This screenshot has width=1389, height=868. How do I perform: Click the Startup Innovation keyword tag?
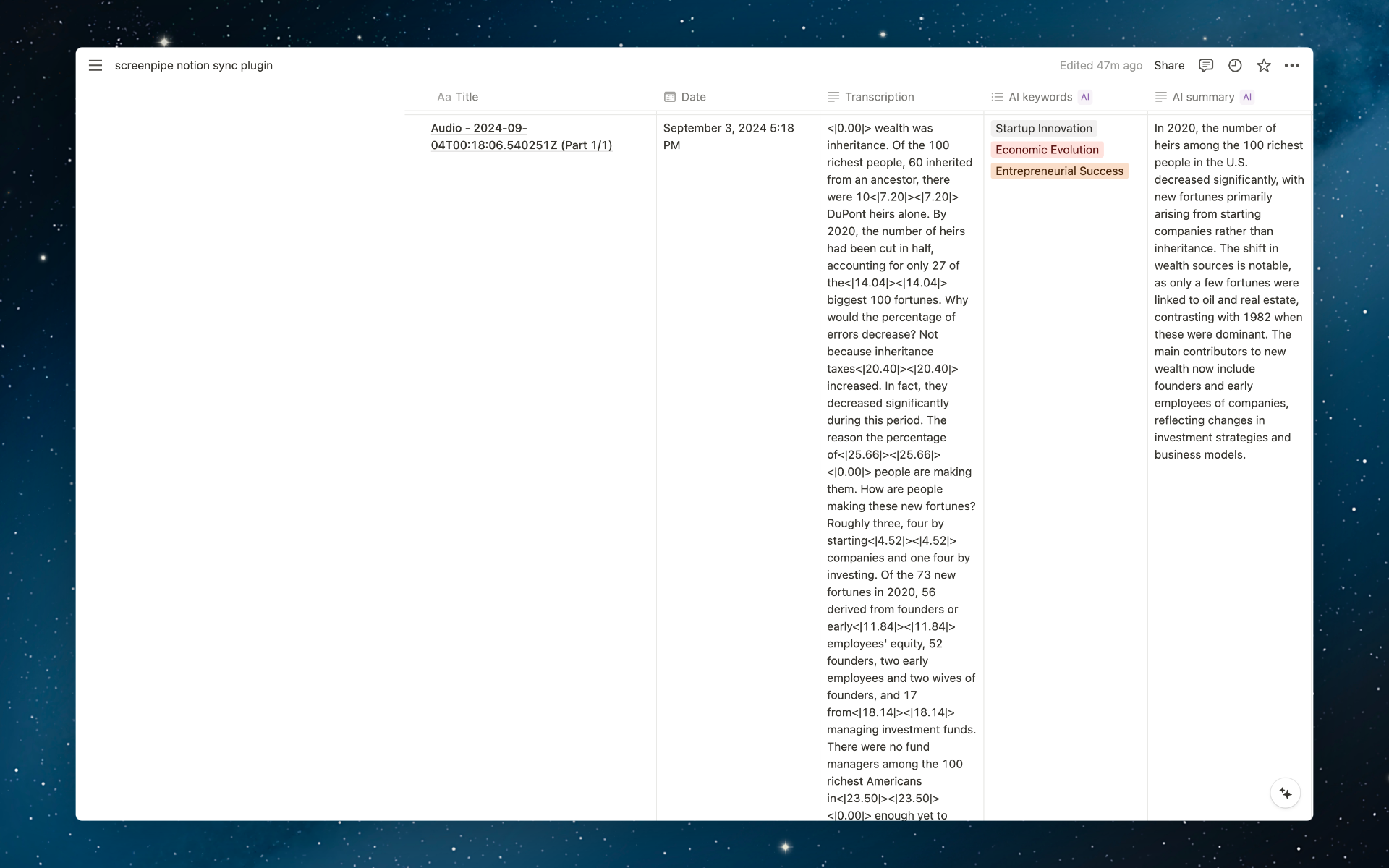coord(1043,129)
